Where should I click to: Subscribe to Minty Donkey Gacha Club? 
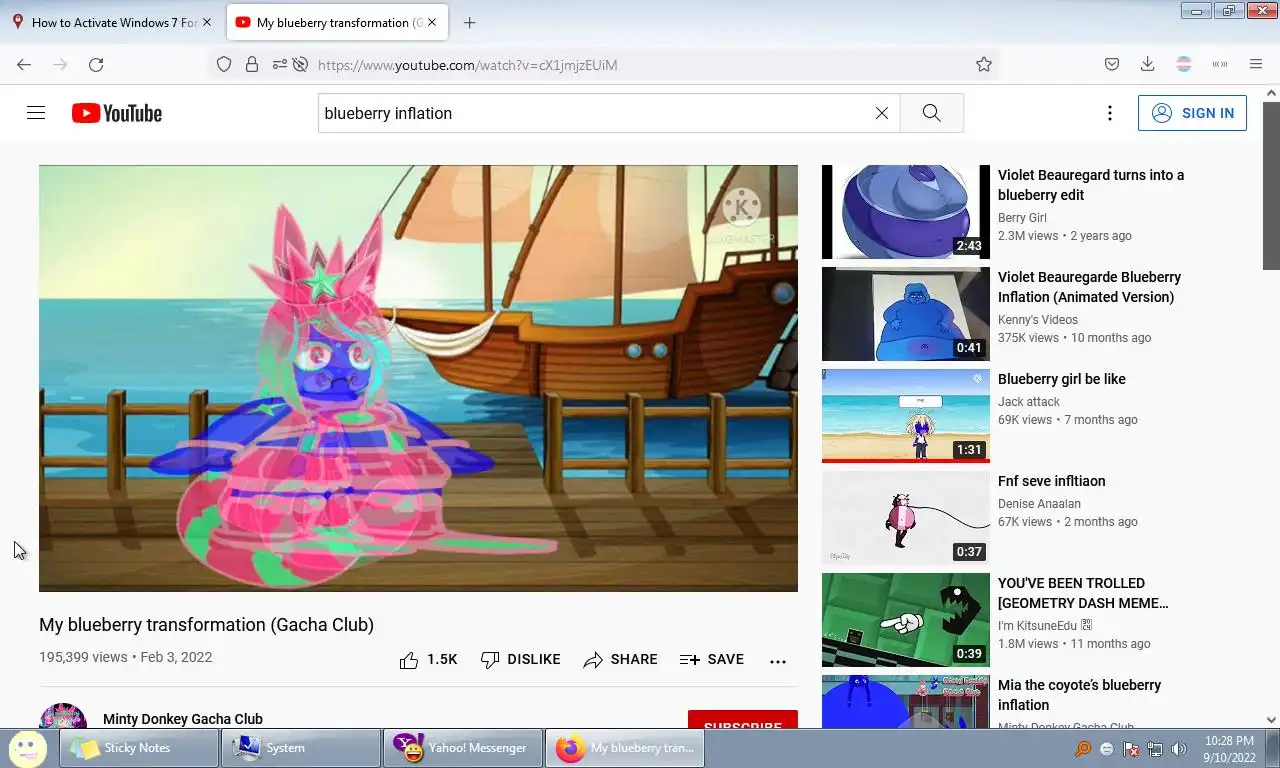(742, 720)
